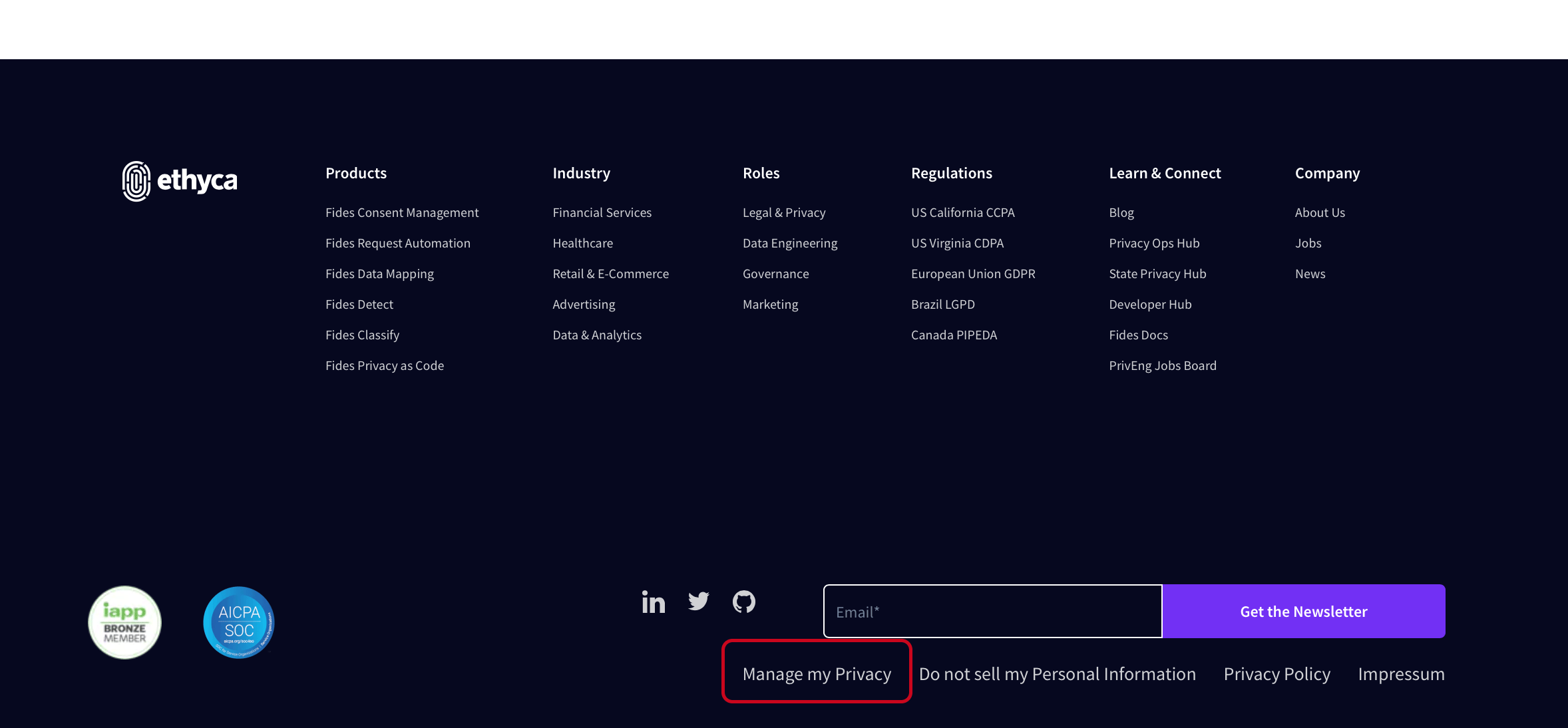Open Financial Services industry link
Viewport: 1568px width, 728px height.
pyautogui.click(x=602, y=212)
